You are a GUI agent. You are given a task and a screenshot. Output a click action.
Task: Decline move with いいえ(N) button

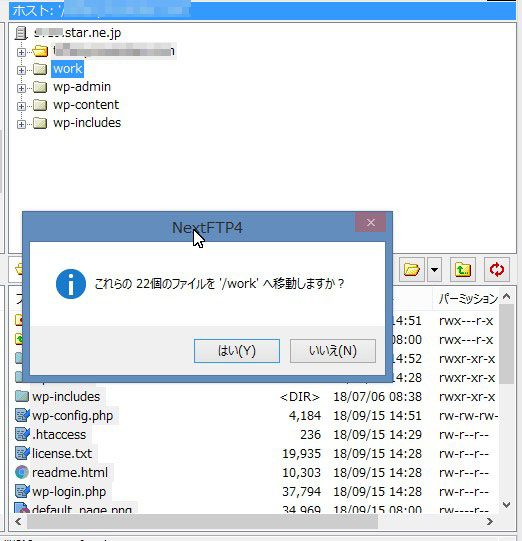333,351
